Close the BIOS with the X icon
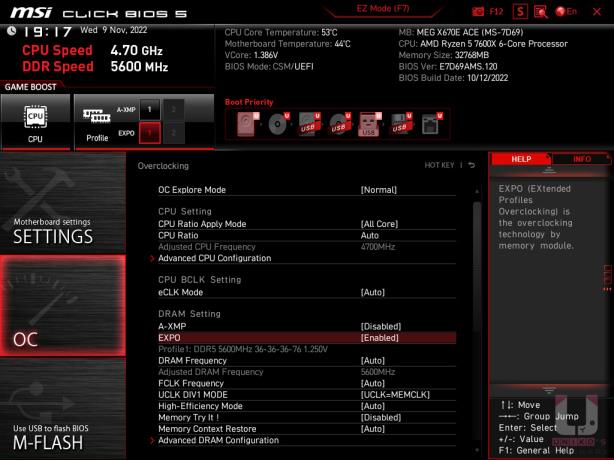This screenshot has width=614, height=460. tap(597, 12)
